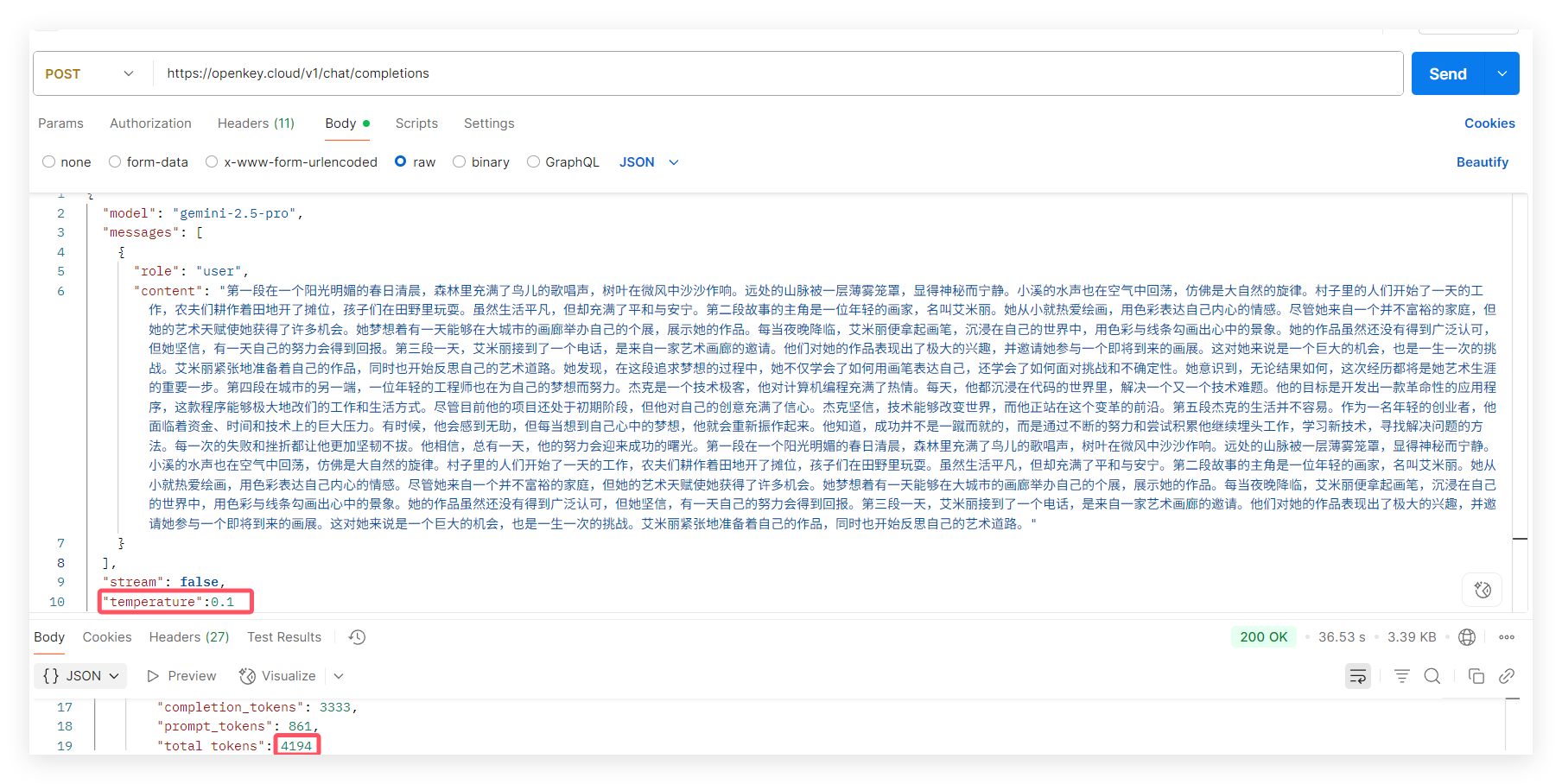Click the request URL input field
The image size is (1562, 784).
pyautogui.click(x=778, y=74)
